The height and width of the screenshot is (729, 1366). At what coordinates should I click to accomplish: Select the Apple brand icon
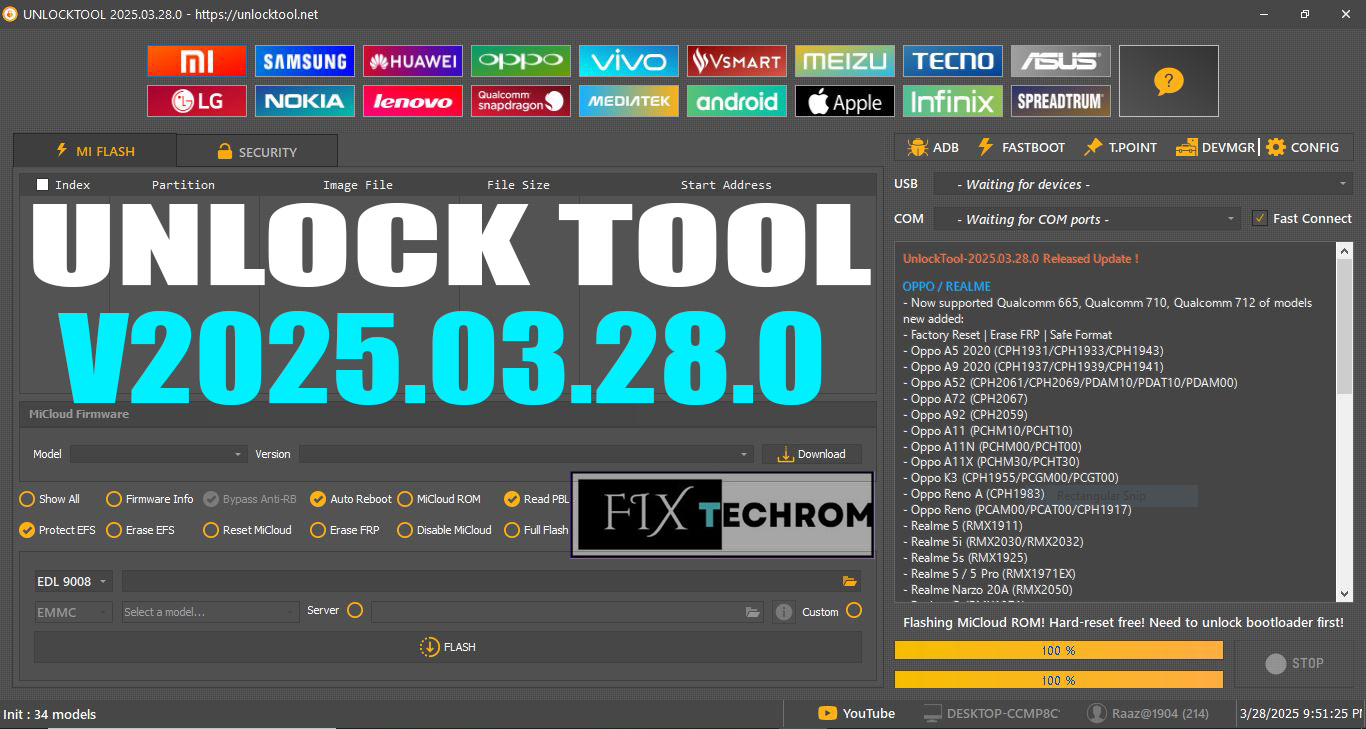(x=845, y=101)
